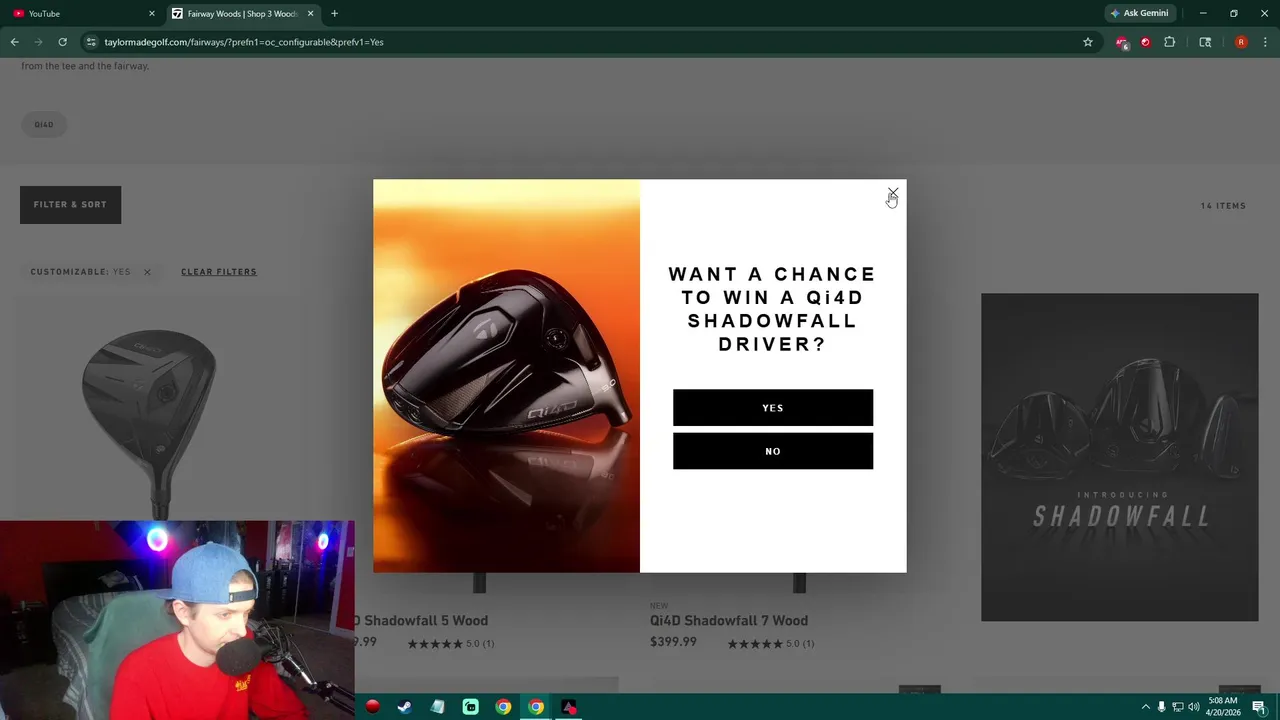The height and width of the screenshot is (720, 1280).
Task: Click NO to decline the giveaway
Action: point(773,451)
